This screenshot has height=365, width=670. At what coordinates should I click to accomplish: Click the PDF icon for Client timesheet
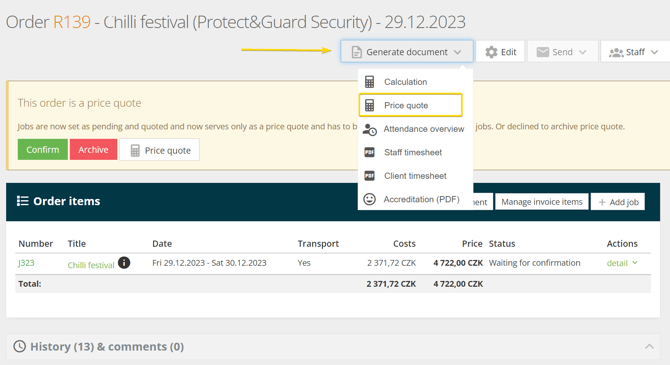point(370,176)
